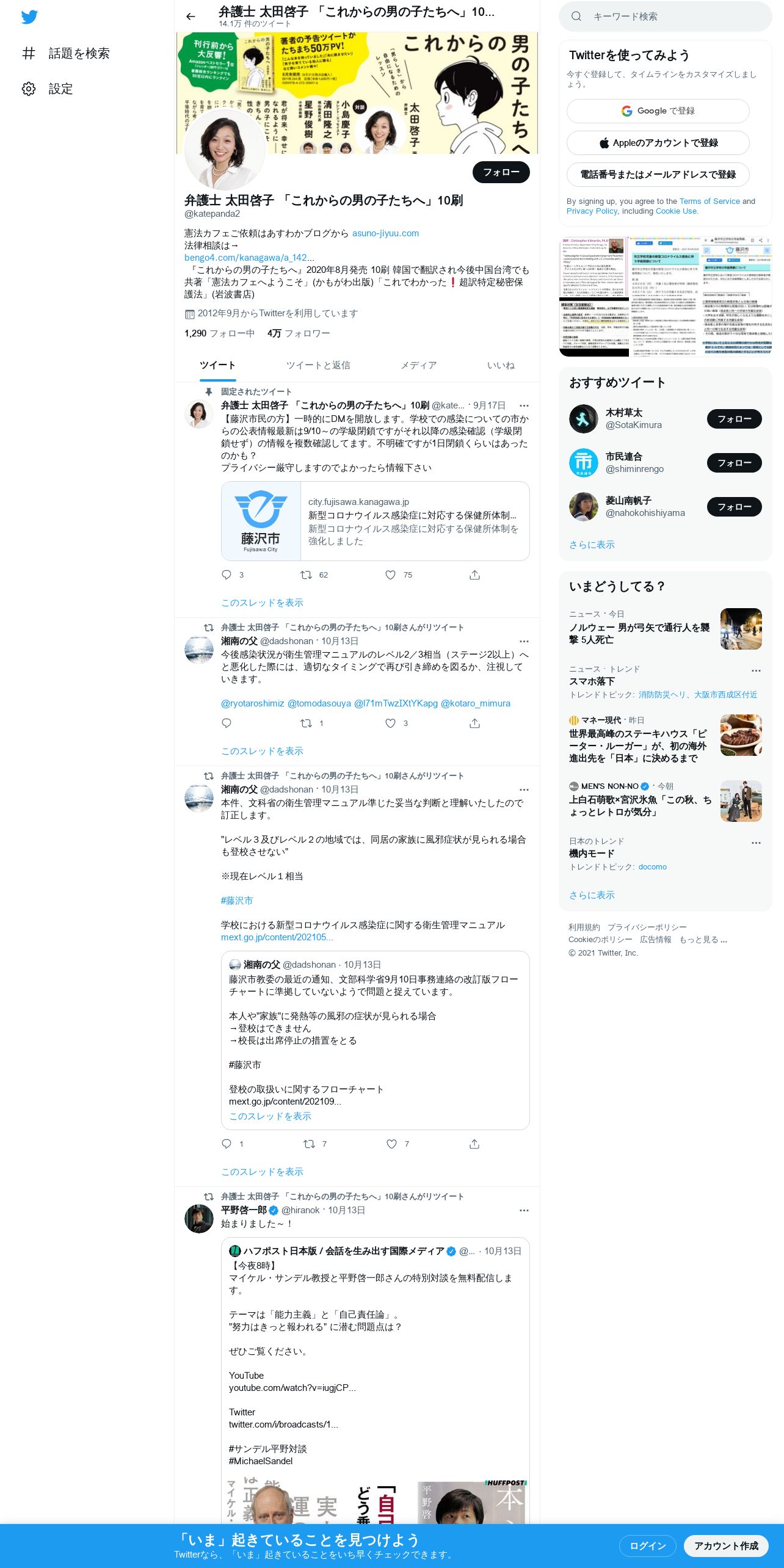Open the profile photo of 太田啓子

click(x=225, y=149)
